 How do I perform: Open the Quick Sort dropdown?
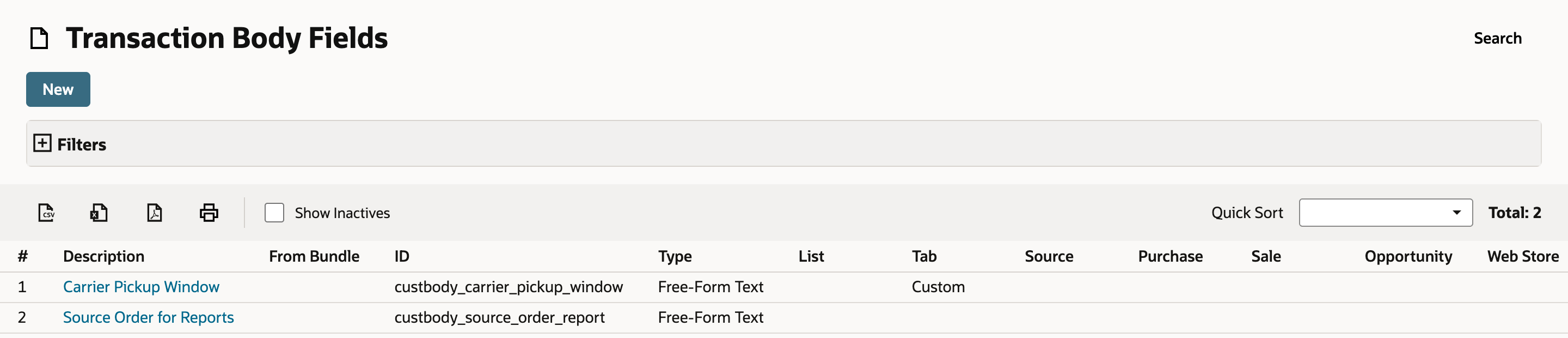[x=1386, y=213]
